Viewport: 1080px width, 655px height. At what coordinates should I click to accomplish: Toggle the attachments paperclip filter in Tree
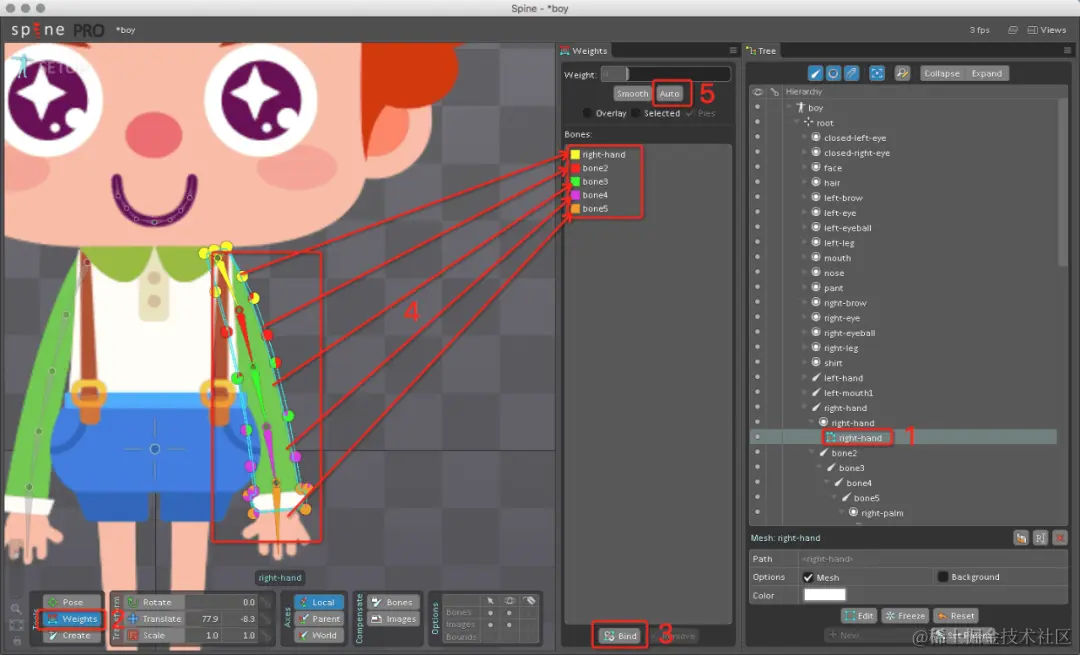pos(852,73)
